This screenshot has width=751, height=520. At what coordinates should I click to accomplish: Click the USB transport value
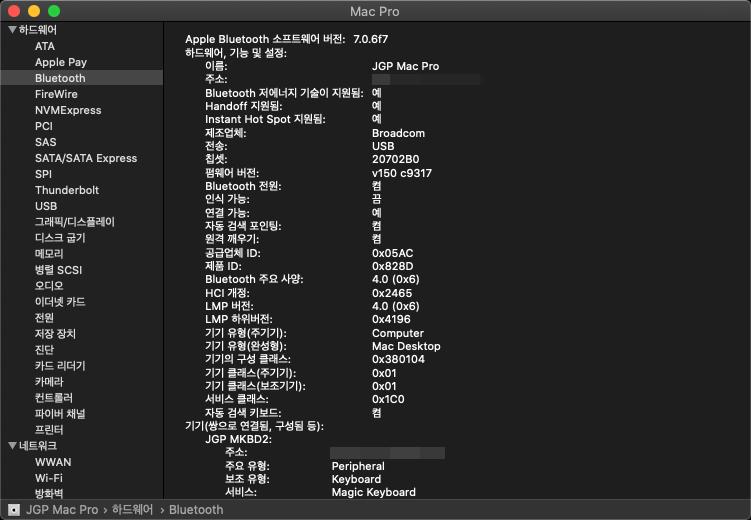point(383,146)
